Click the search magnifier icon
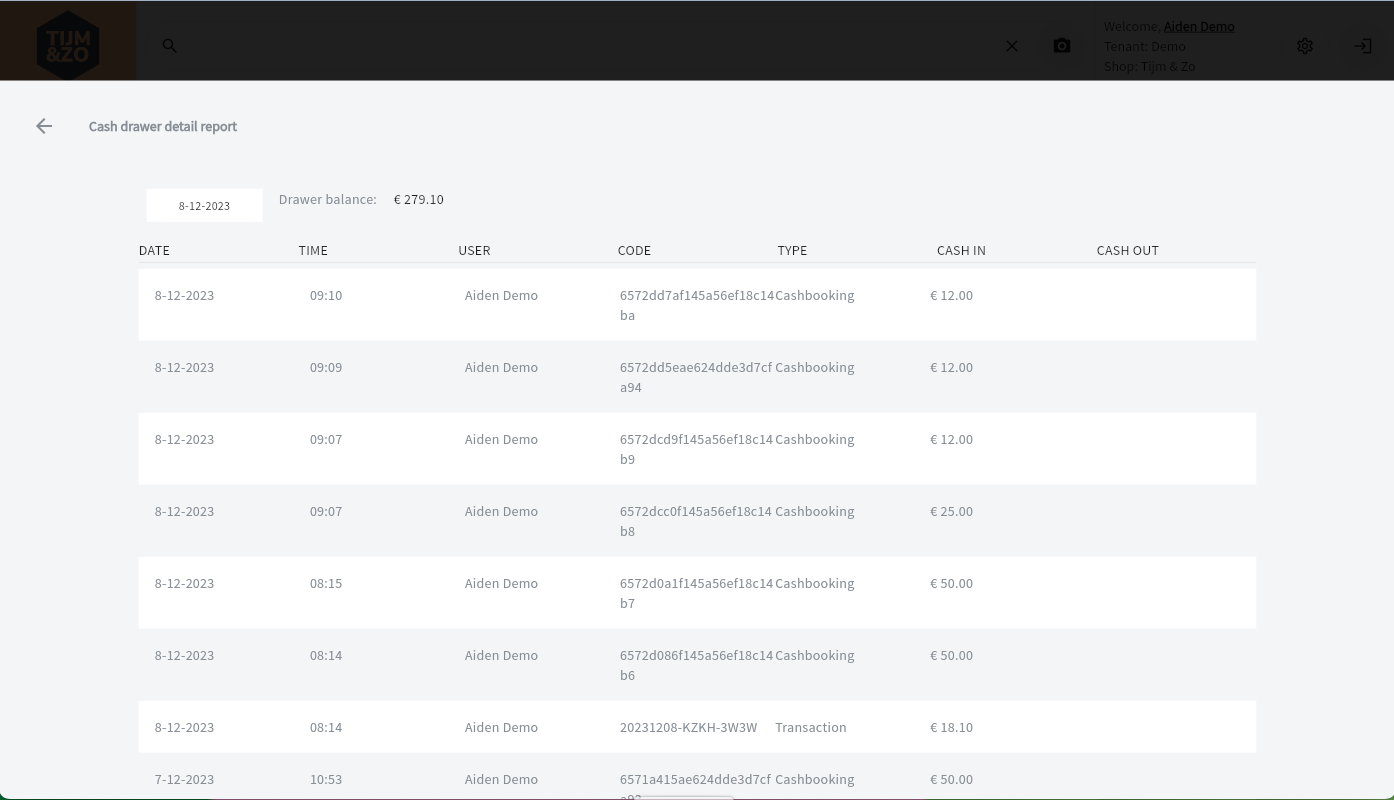 [170, 46]
